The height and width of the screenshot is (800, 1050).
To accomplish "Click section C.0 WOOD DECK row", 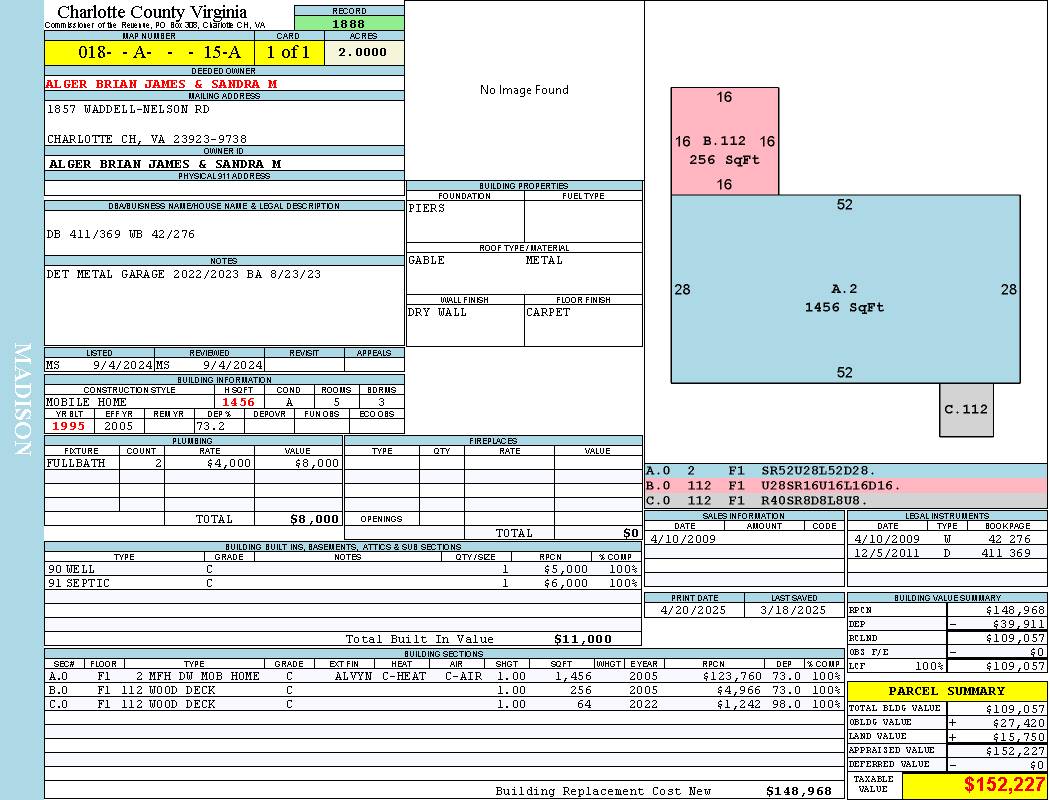I will pyautogui.click(x=445, y=705).
